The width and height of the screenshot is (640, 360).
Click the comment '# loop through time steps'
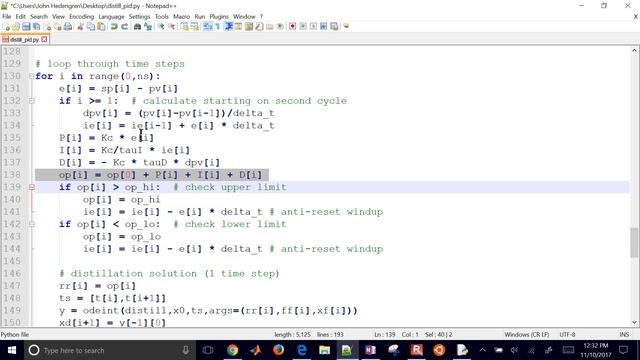(x=110, y=64)
